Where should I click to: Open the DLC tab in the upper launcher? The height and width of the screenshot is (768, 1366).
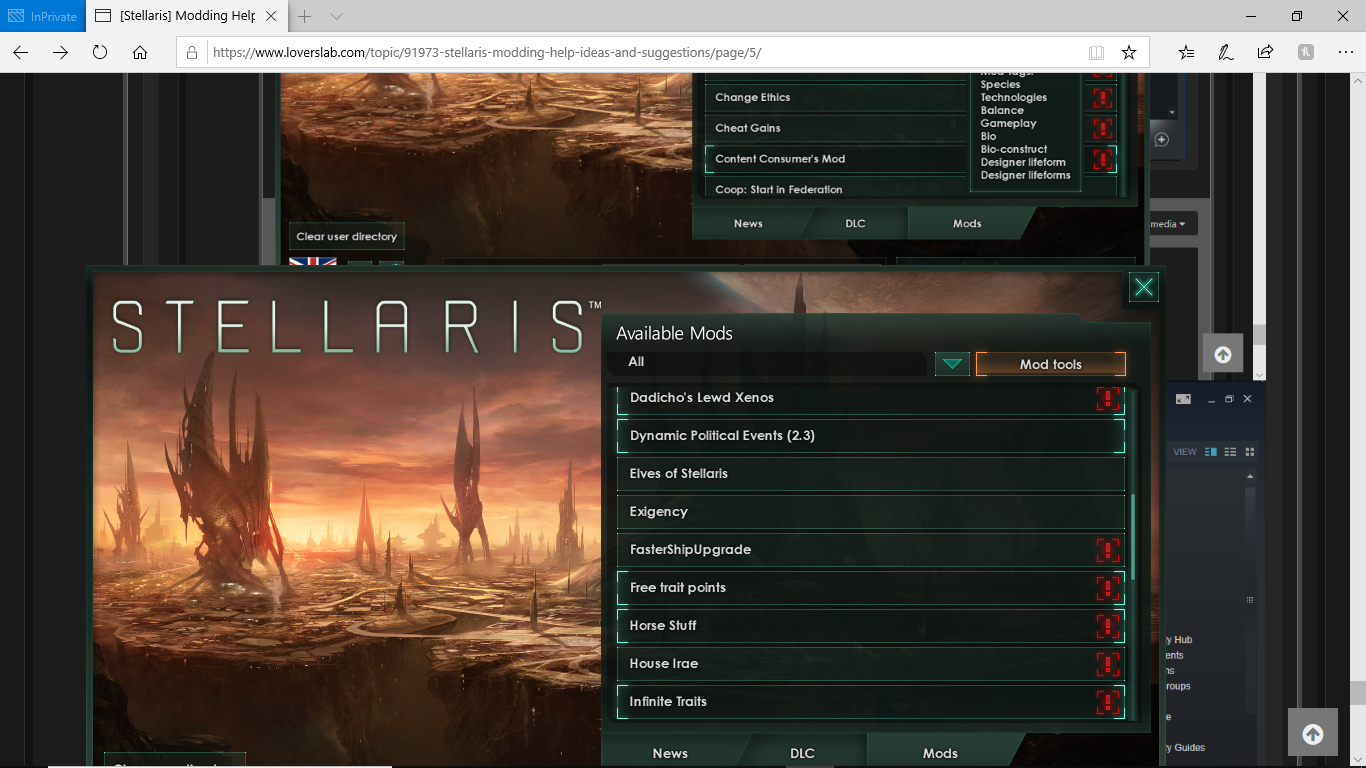pyautogui.click(x=855, y=224)
